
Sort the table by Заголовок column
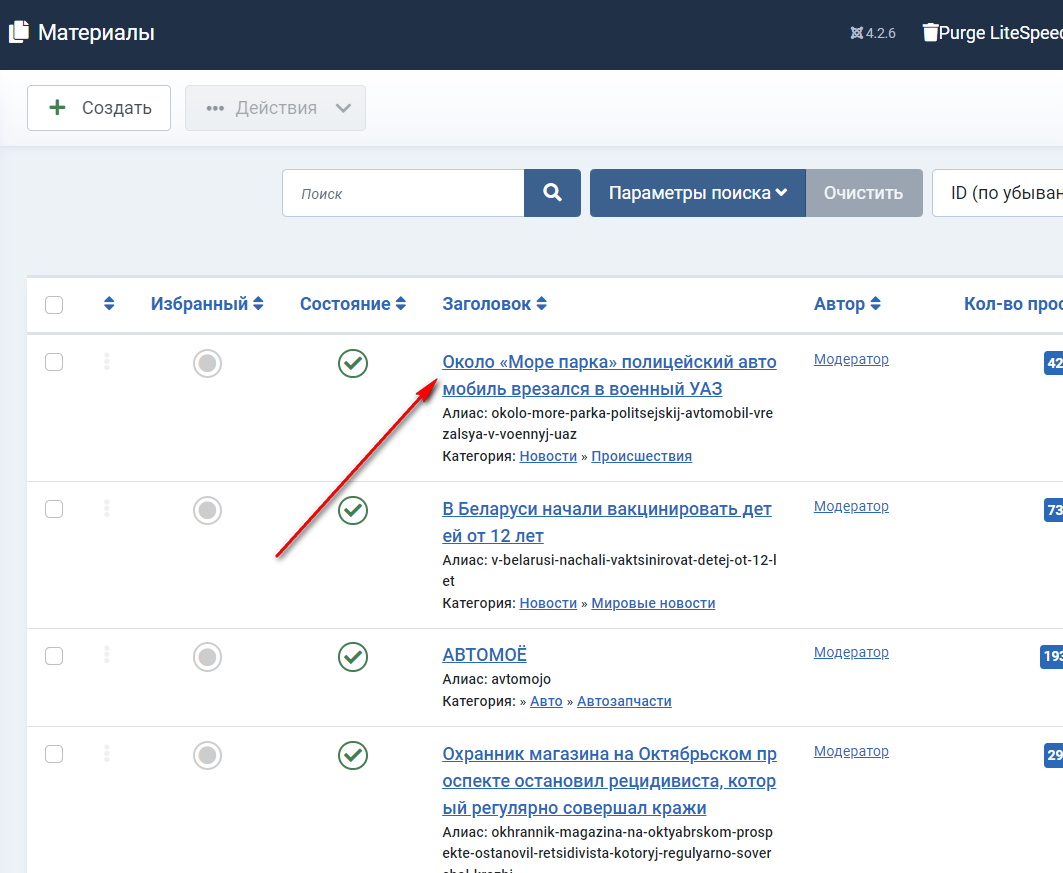pyautogui.click(x=494, y=304)
